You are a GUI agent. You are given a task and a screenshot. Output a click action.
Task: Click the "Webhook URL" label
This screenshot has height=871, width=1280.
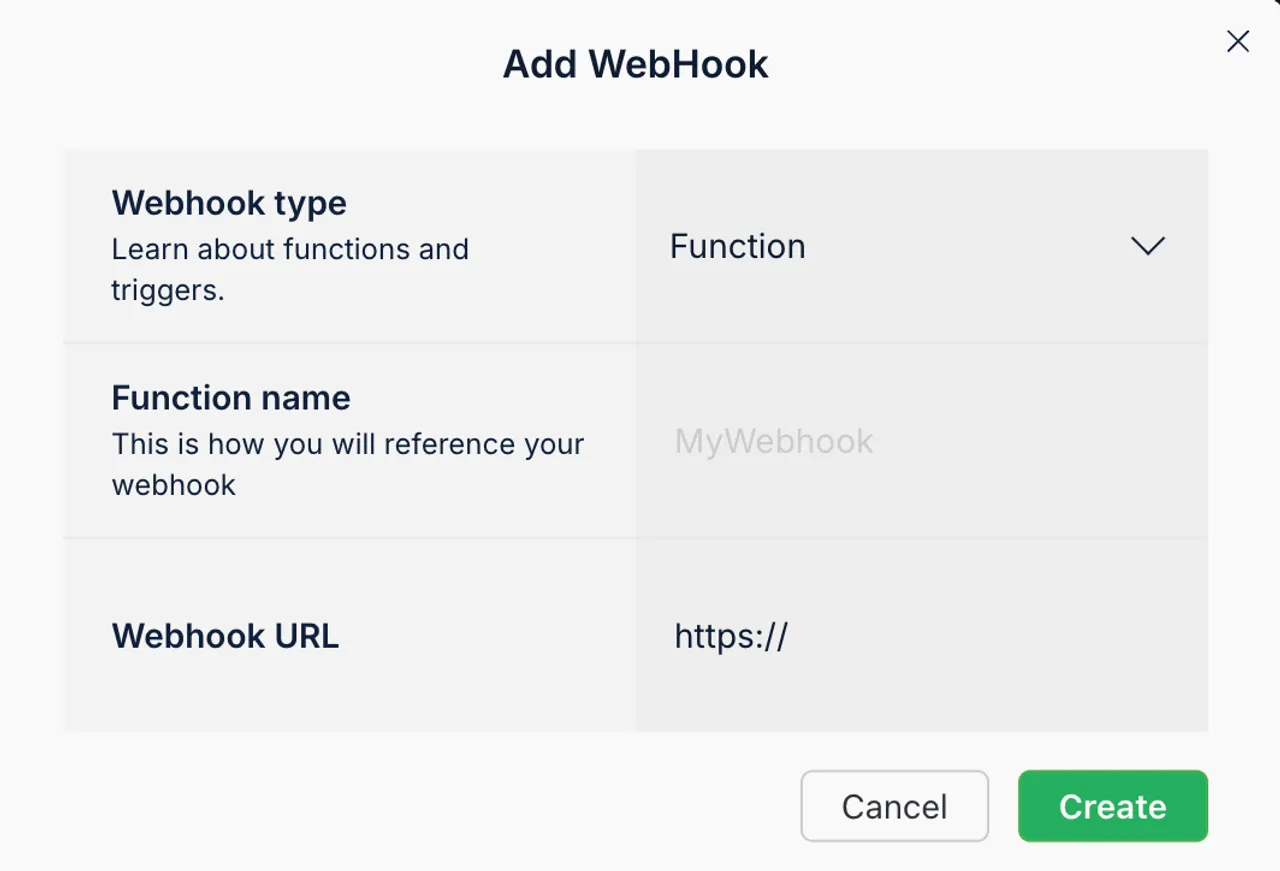225,636
